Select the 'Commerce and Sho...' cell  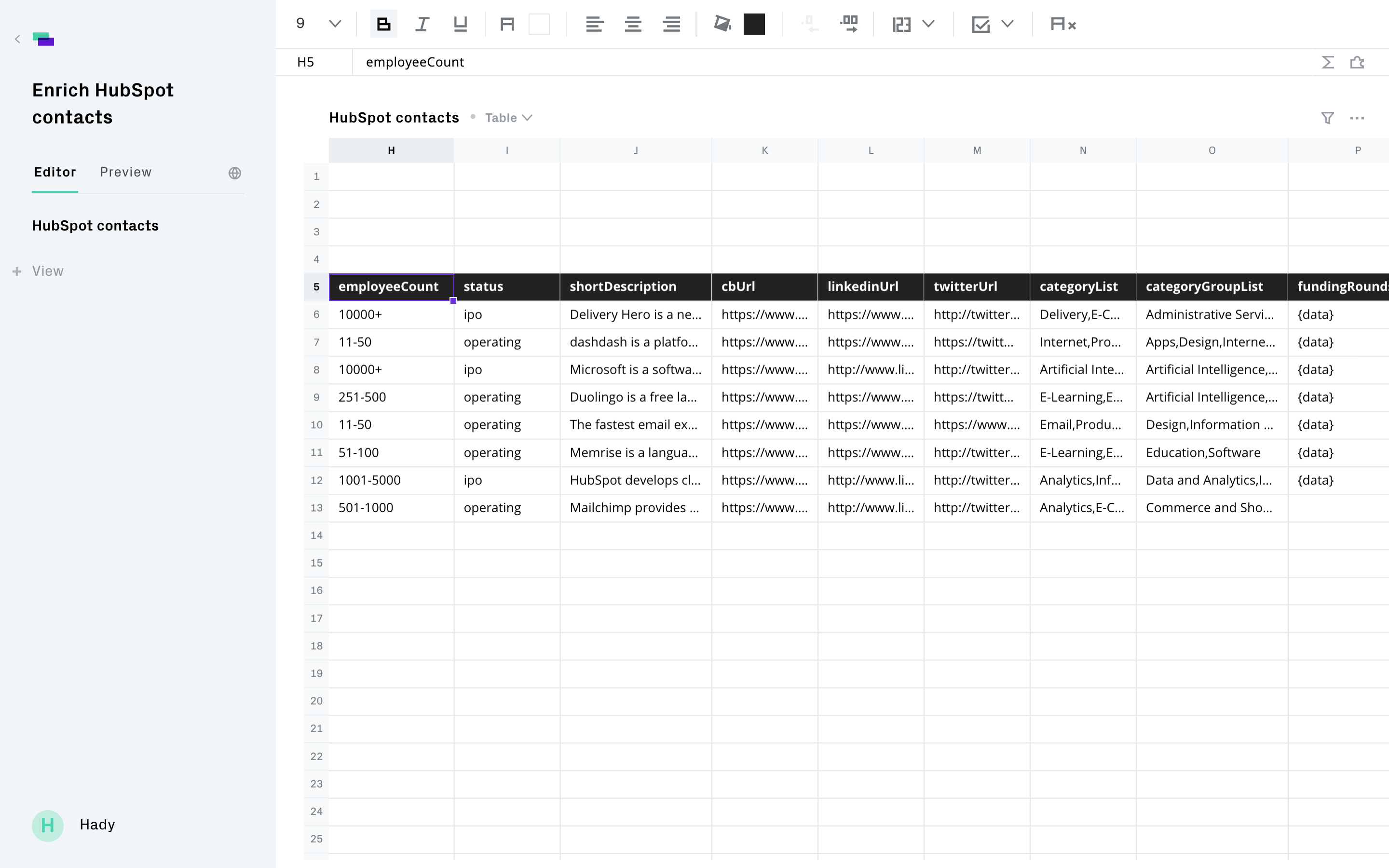[x=1212, y=508]
